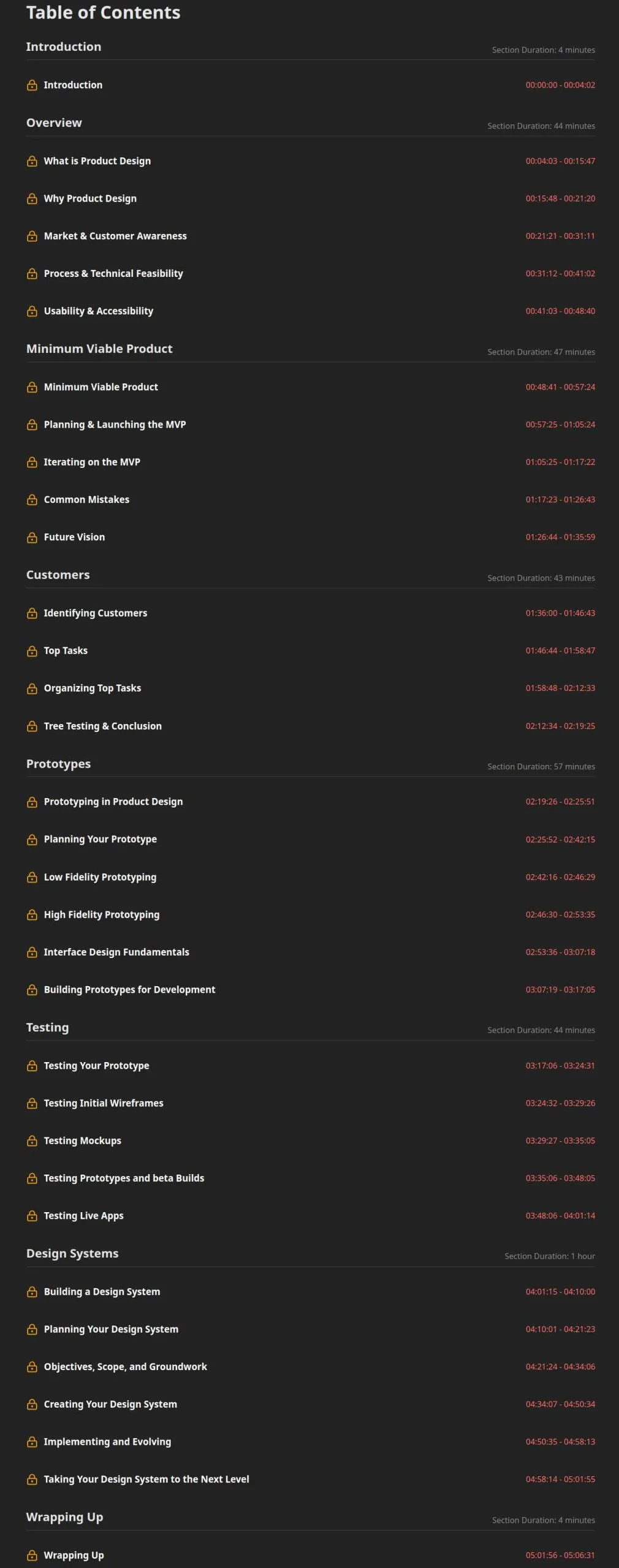
Task: Select Planning & Launching the MVP lesson
Action: [115, 424]
